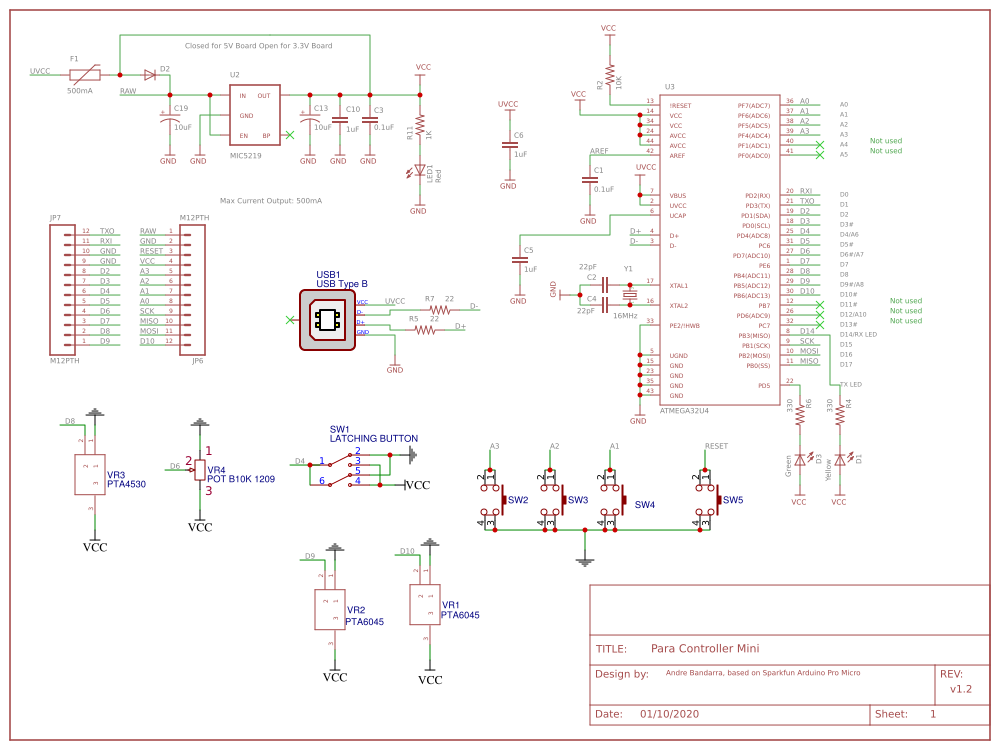Click the SW2 pushbutton symbol

492,500
